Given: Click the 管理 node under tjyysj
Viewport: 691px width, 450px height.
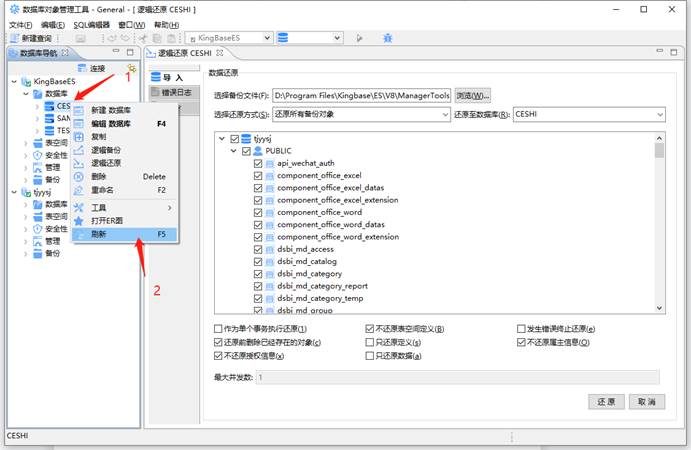Looking at the screenshot, I should point(47,241).
